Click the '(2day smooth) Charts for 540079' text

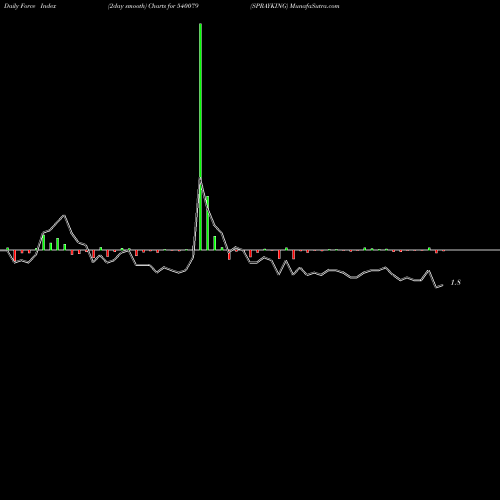(153, 6)
